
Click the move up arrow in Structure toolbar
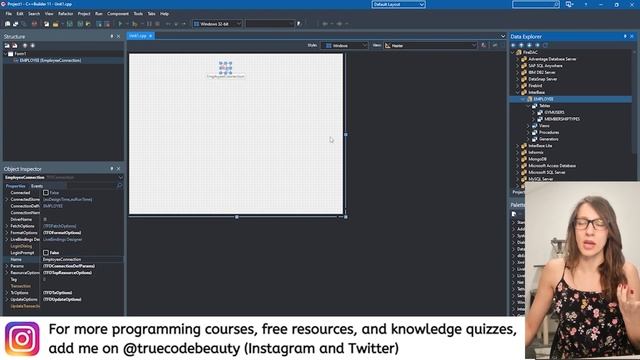pos(25,46)
